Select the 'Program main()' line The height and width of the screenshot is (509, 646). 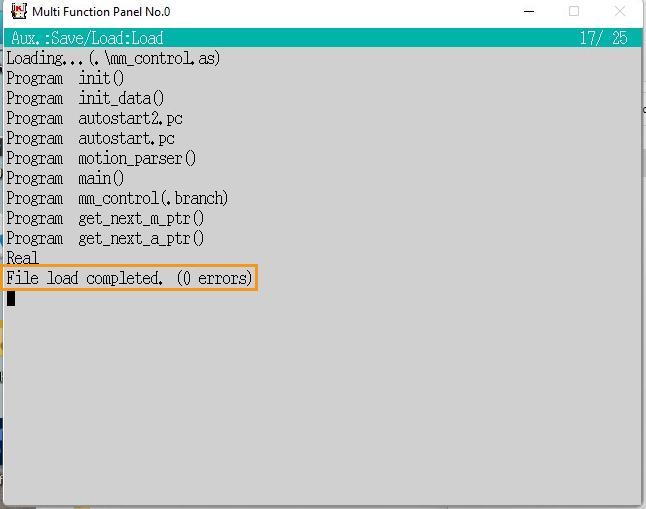(x=65, y=178)
